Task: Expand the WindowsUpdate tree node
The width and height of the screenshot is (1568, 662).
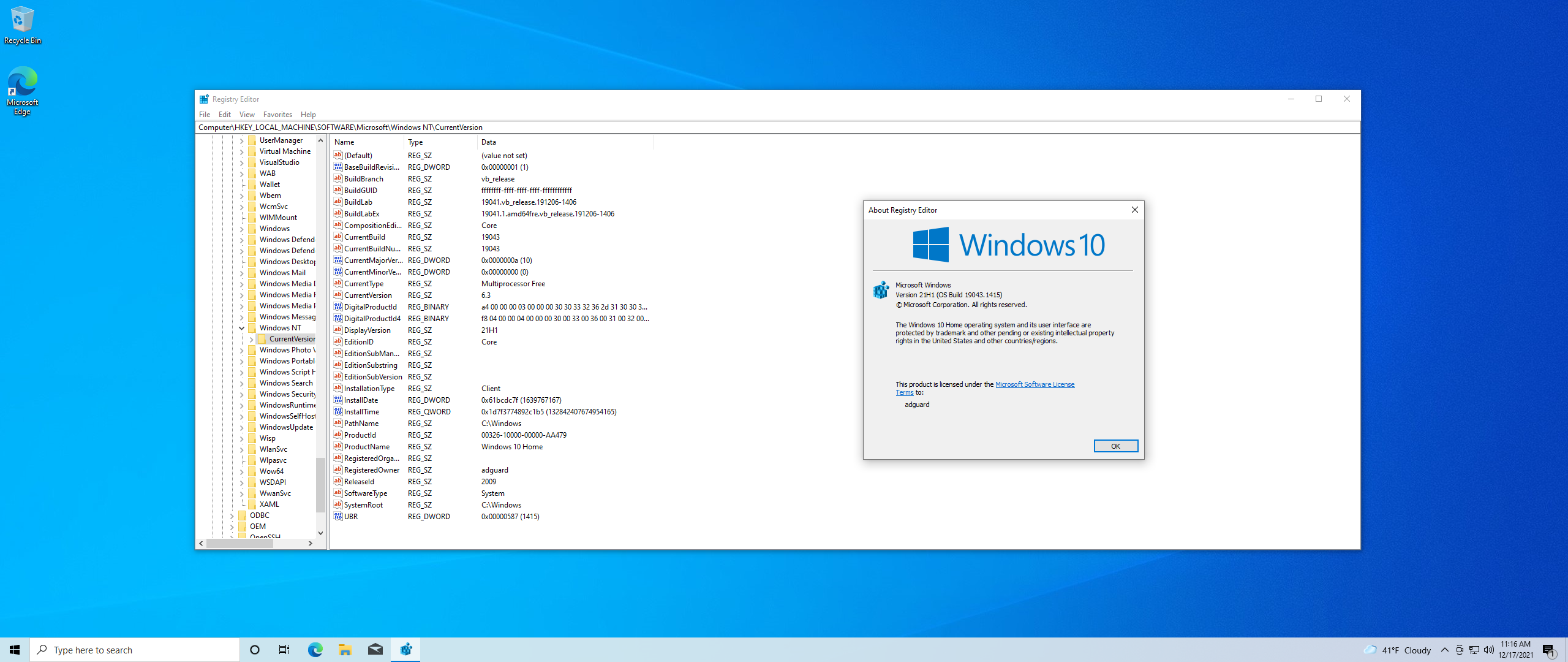Action: click(x=241, y=427)
